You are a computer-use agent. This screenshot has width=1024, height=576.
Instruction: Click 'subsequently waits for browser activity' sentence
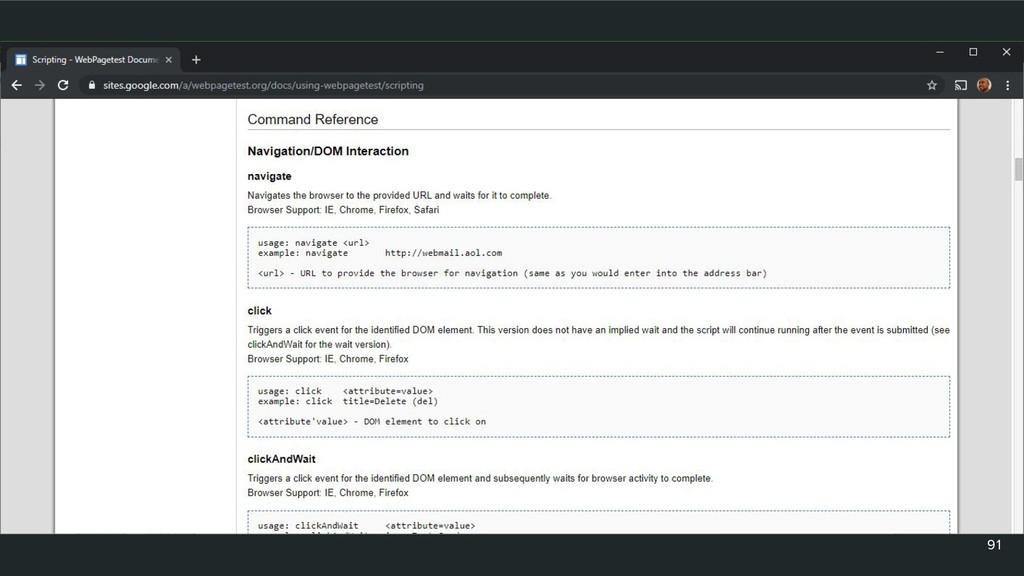coord(480,479)
